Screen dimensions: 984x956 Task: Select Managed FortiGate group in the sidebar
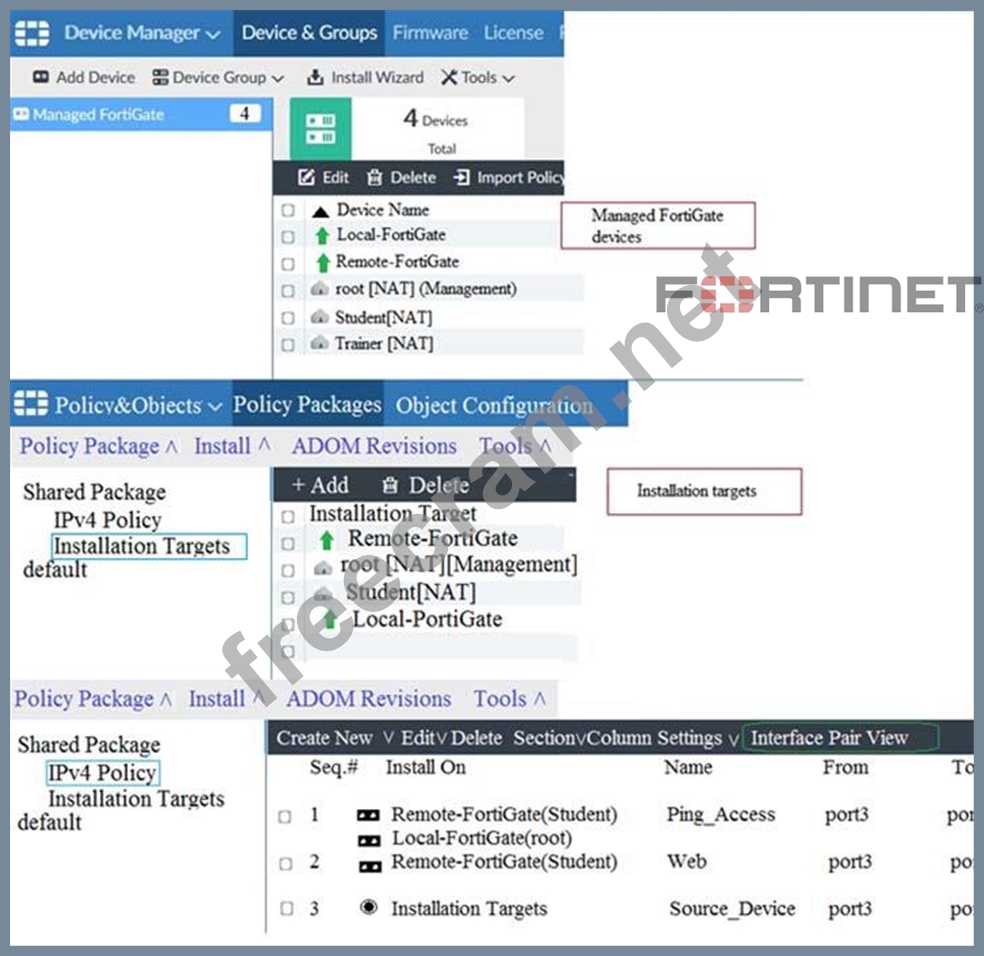pos(141,114)
